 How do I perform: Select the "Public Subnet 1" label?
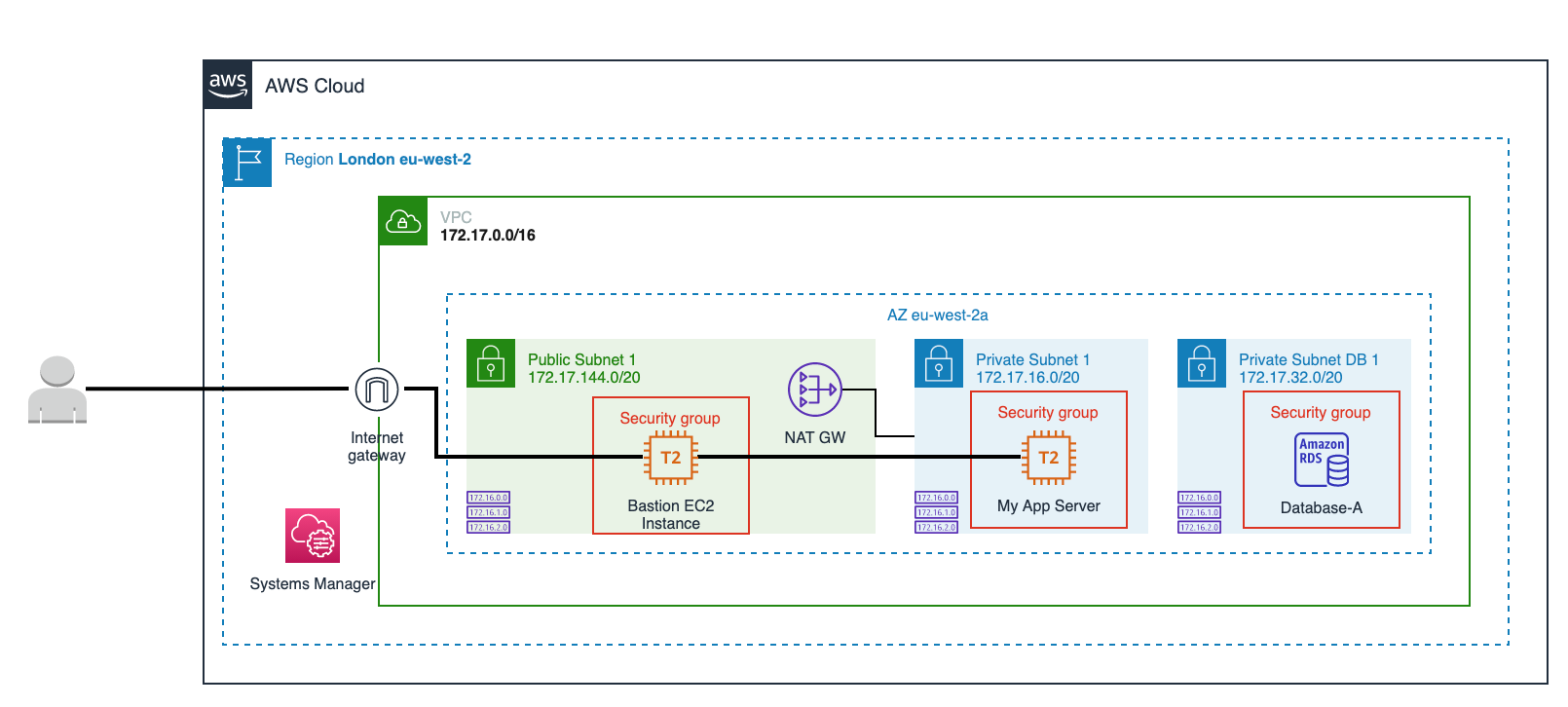tap(581, 359)
